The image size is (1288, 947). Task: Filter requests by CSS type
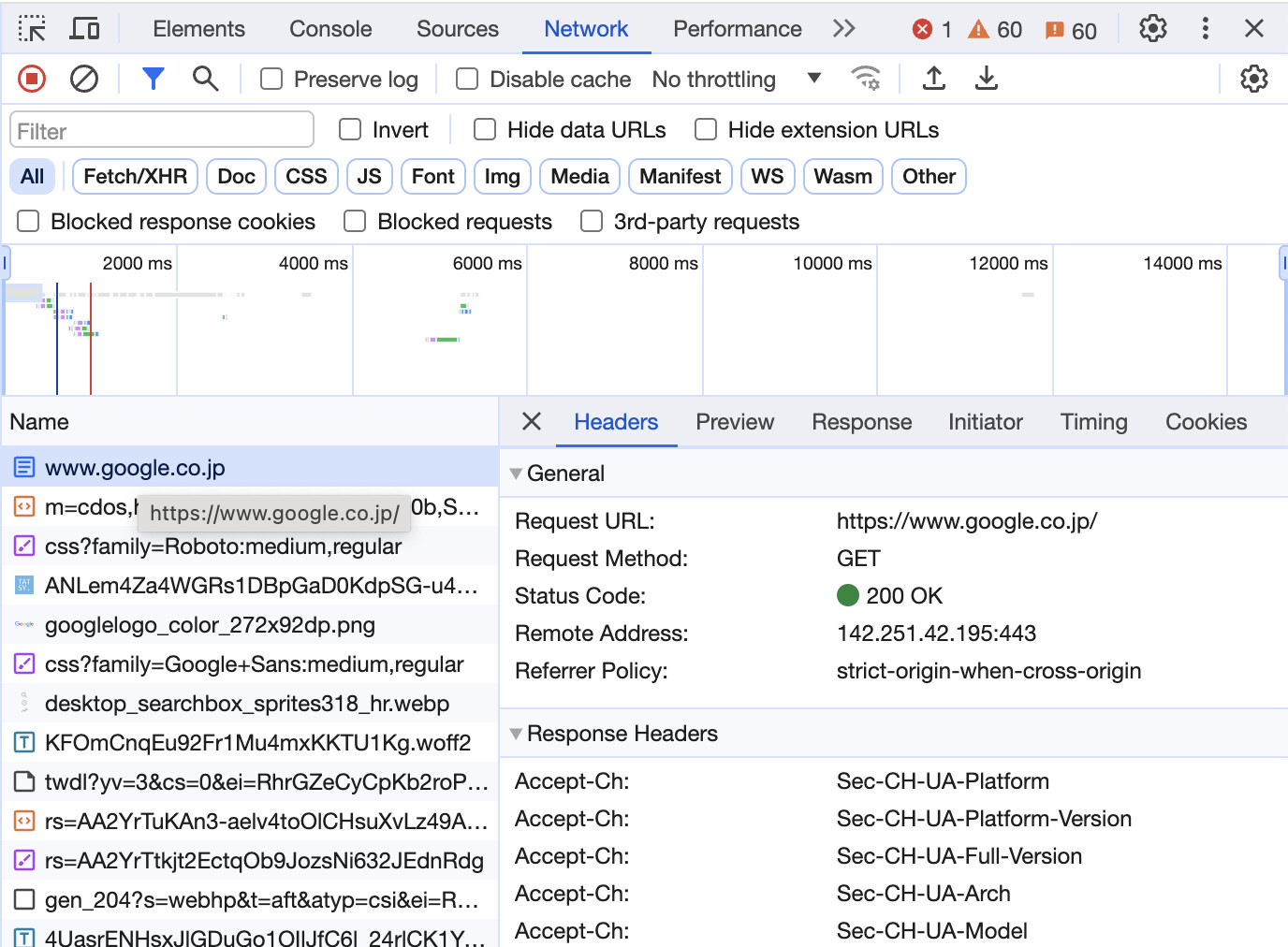(x=306, y=176)
